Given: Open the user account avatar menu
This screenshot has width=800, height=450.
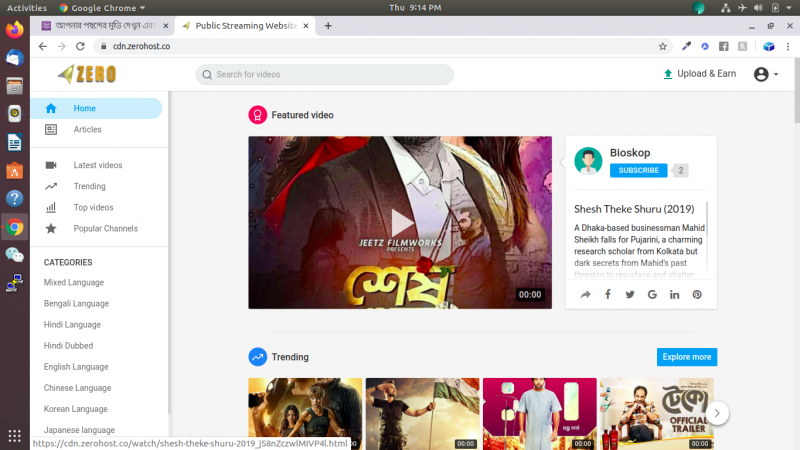Looking at the screenshot, I should 766,74.
